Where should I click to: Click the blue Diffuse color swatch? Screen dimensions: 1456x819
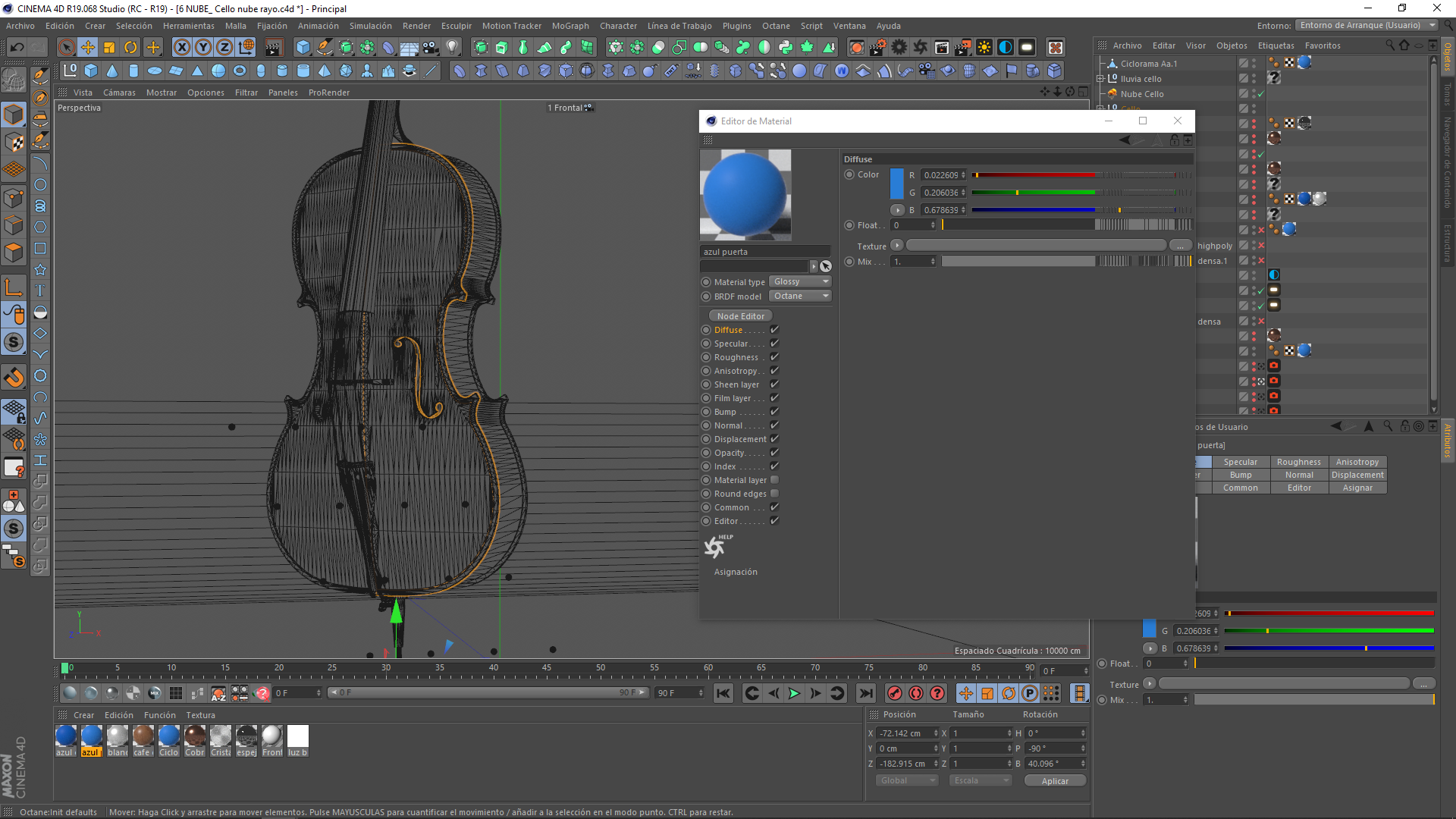(x=896, y=184)
